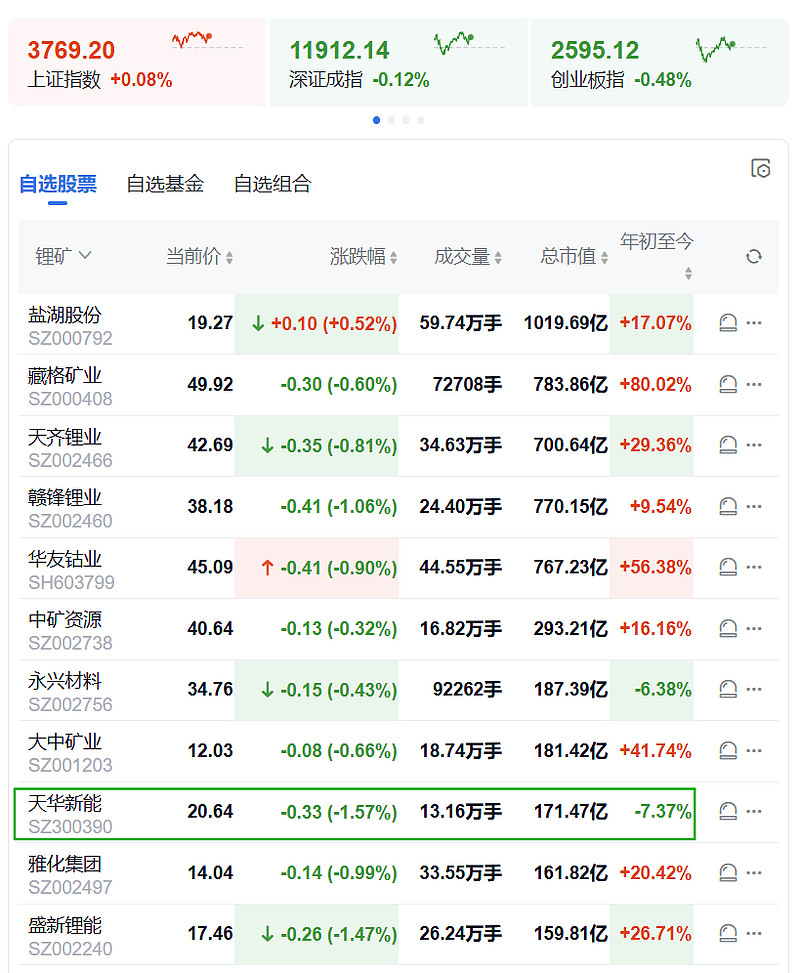Select the first carousel page dot
Screen dimensions: 800x973
[x=376, y=120]
